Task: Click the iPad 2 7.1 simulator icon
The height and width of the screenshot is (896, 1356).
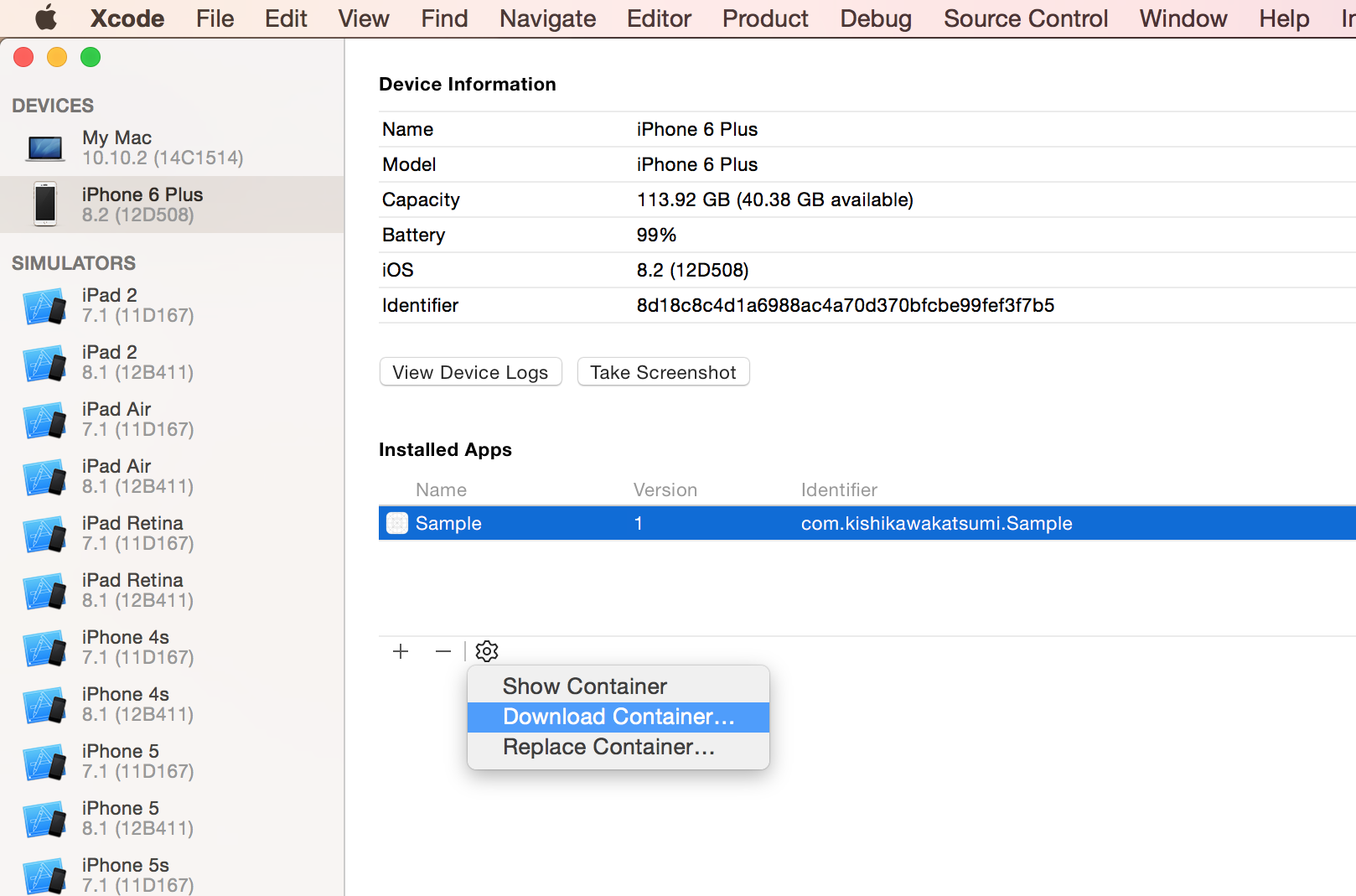Action: coord(45,306)
